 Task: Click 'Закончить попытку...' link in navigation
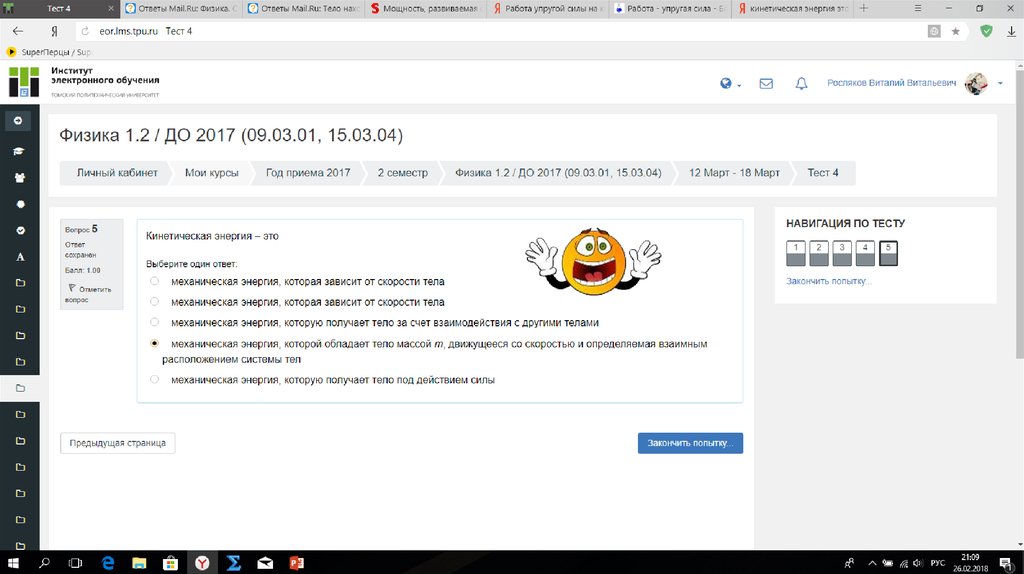click(x=829, y=281)
